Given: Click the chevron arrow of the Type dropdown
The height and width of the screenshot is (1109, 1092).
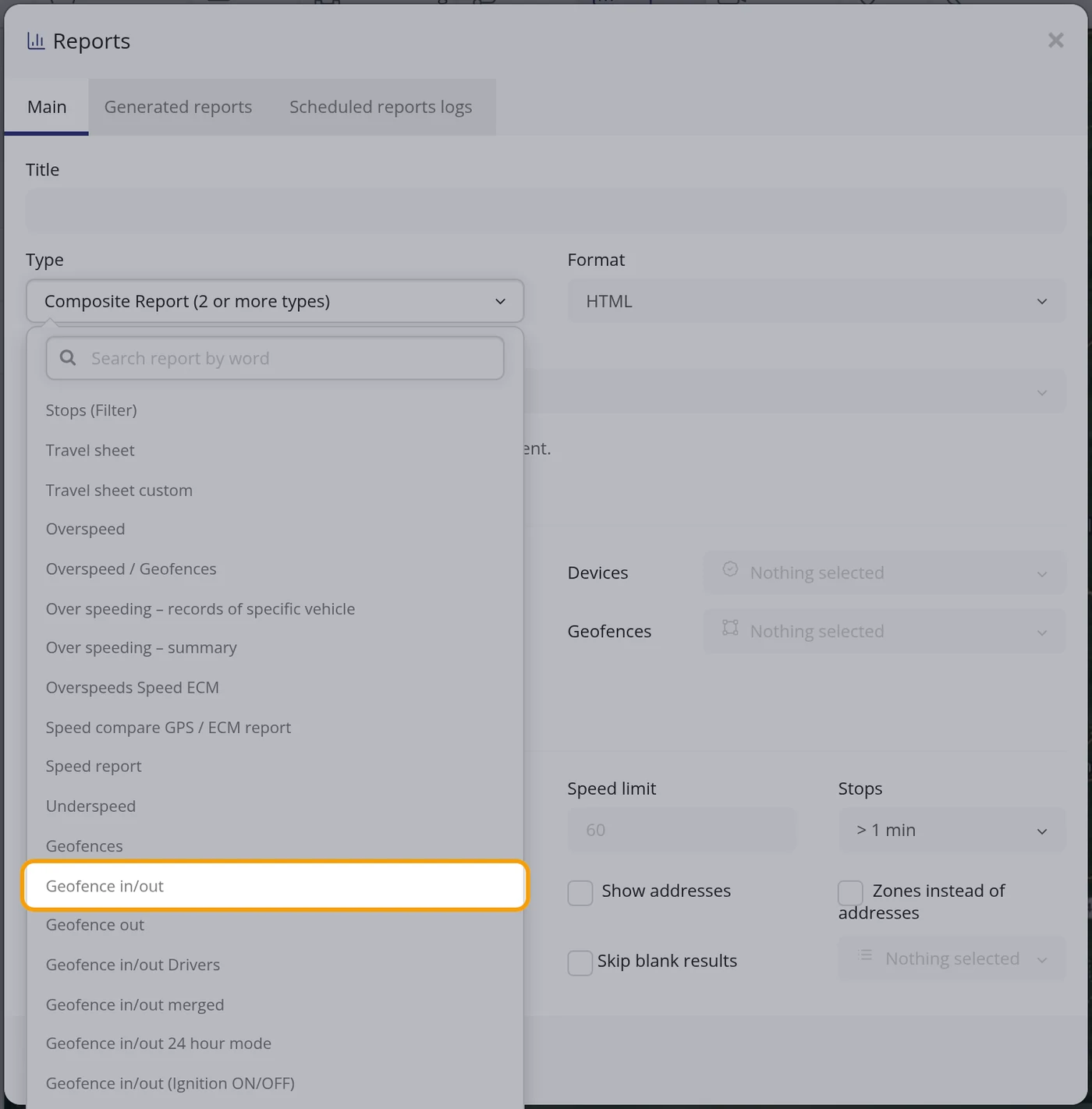Looking at the screenshot, I should pyautogui.click(x=500, y=302).
